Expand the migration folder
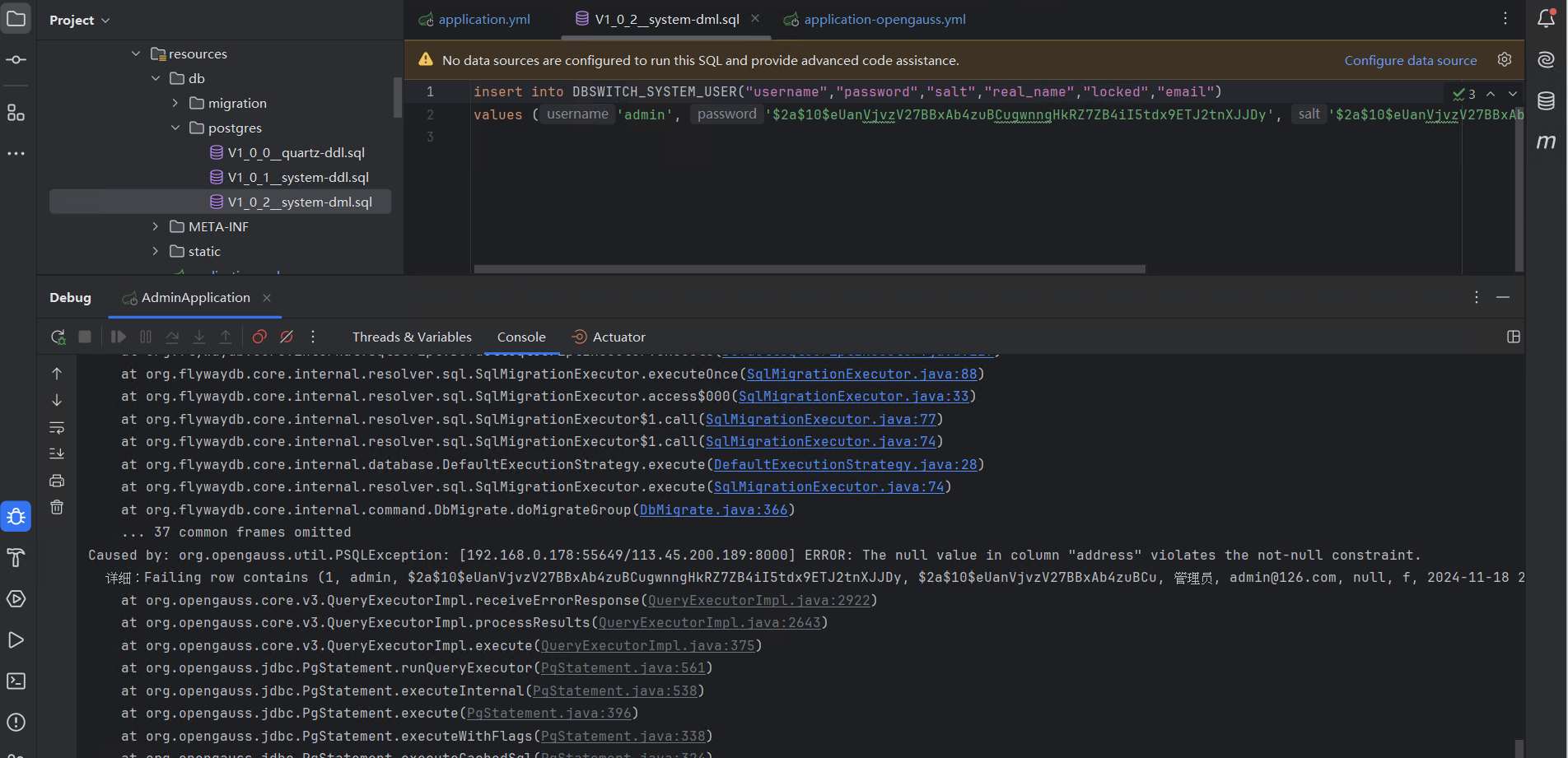 (175, 103)
